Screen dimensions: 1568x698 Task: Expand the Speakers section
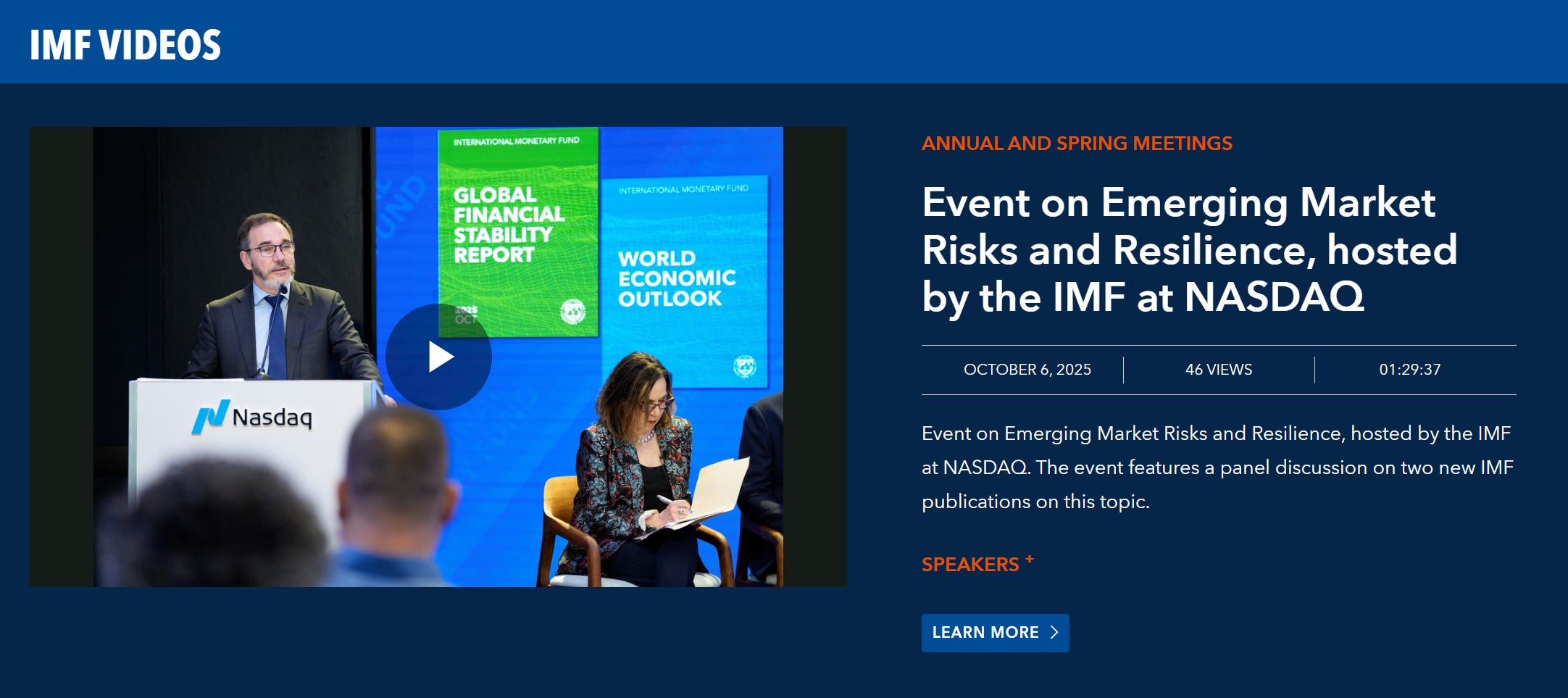tap(977, 564)
